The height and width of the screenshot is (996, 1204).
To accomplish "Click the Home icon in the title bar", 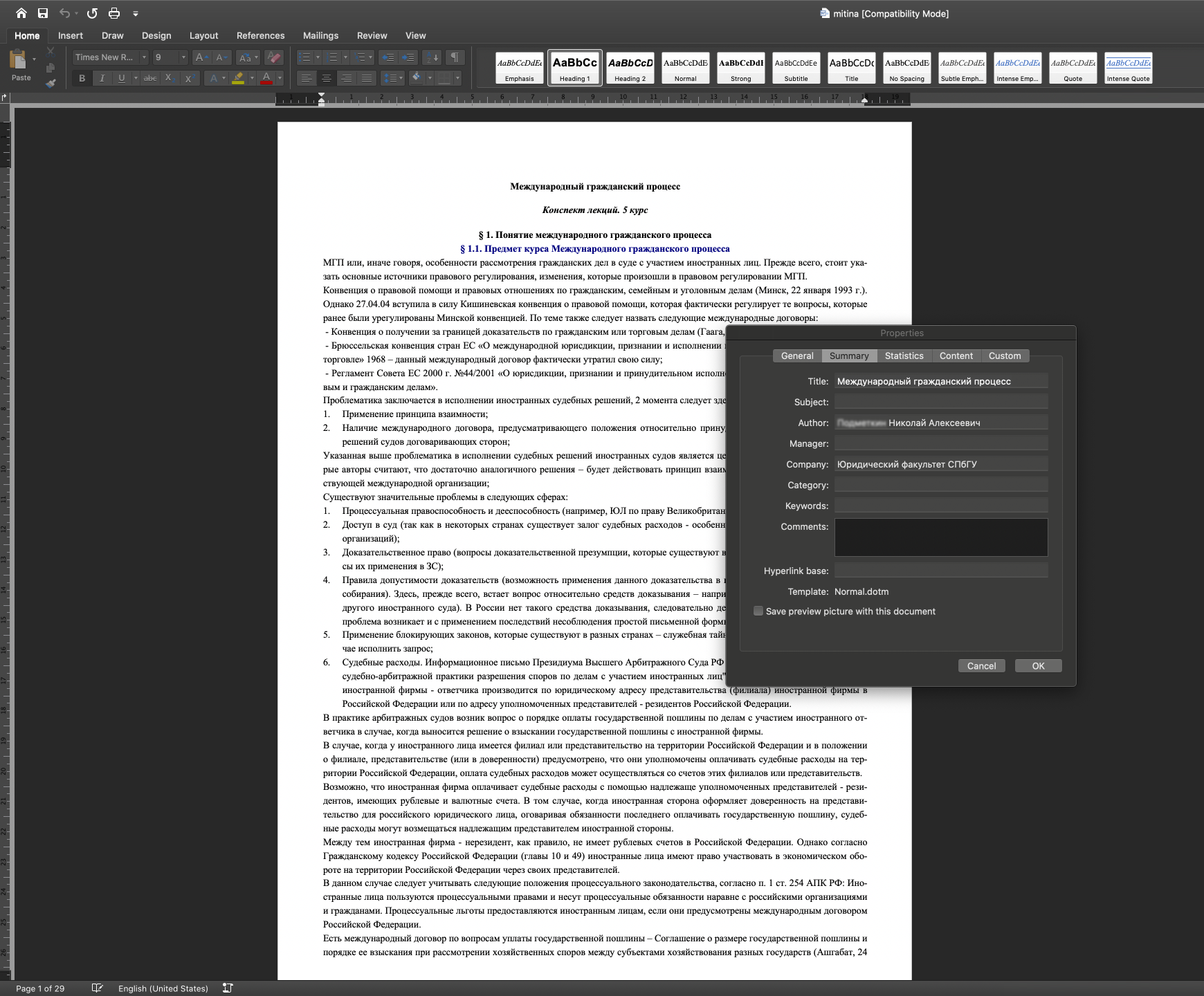I will tap(21, 13).
